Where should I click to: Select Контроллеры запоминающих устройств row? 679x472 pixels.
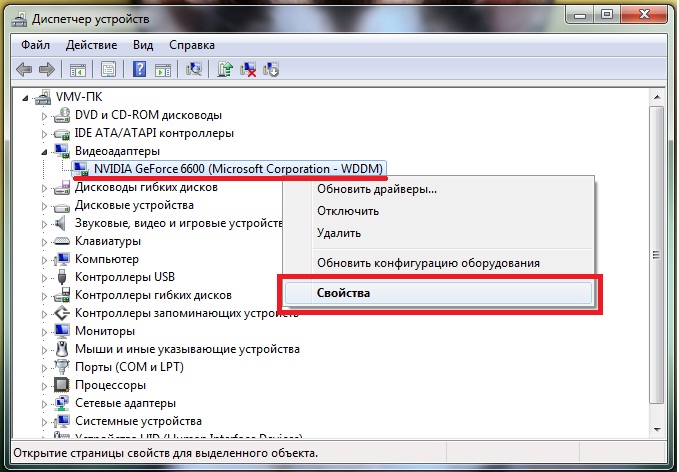point(187,313)
